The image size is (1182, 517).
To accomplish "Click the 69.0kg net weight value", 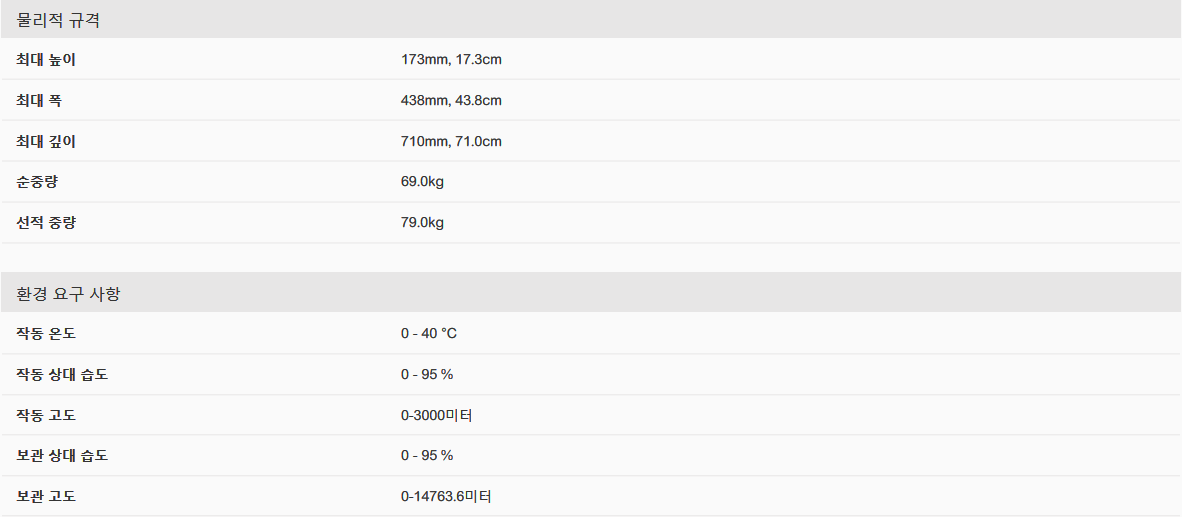I will tap(422, 182).
